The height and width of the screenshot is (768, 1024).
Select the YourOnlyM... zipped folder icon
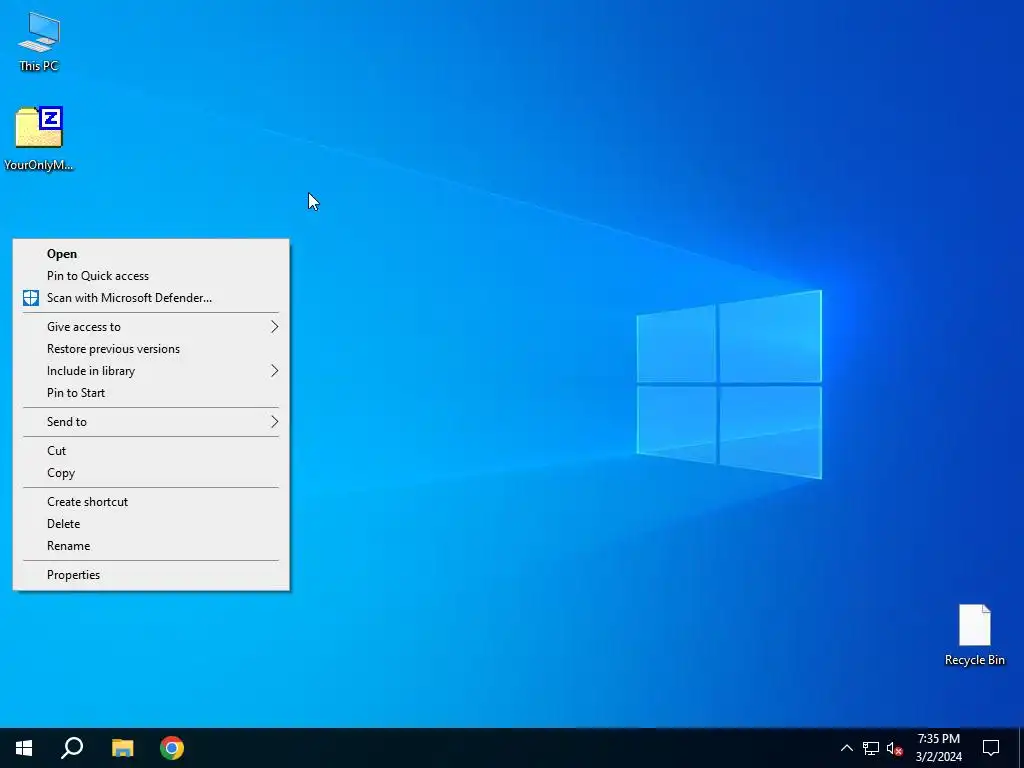click(x=39, y=138)
